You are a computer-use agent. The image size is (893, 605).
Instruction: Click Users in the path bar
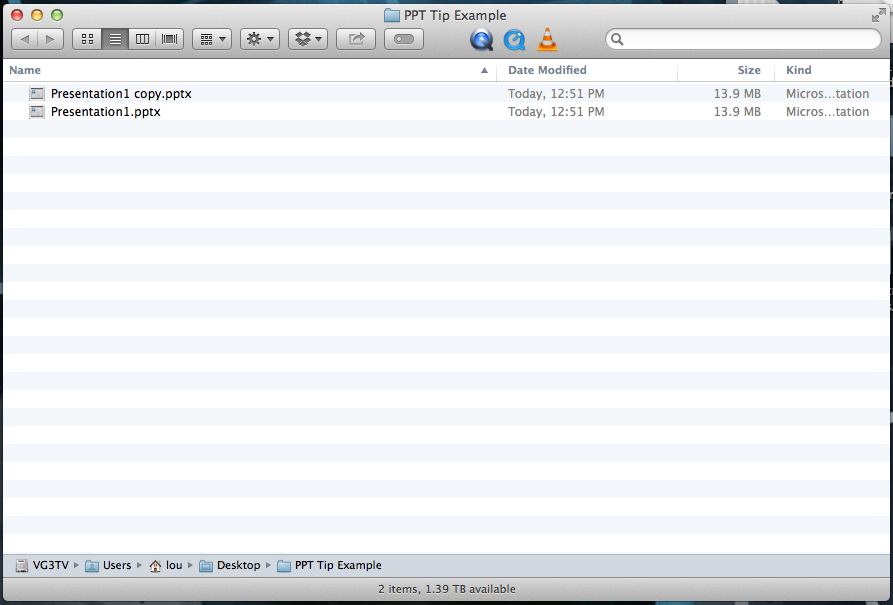tap(108, 565)
